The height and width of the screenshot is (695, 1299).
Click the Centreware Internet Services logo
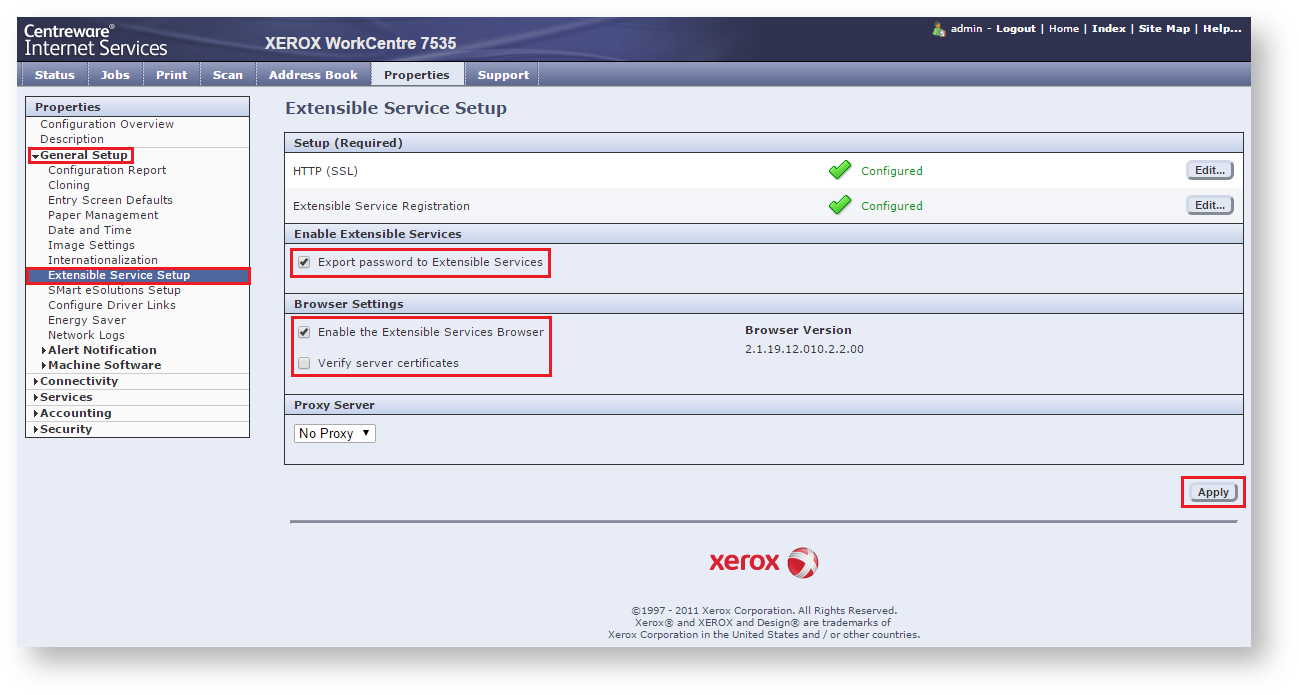(x=96, y=40)
